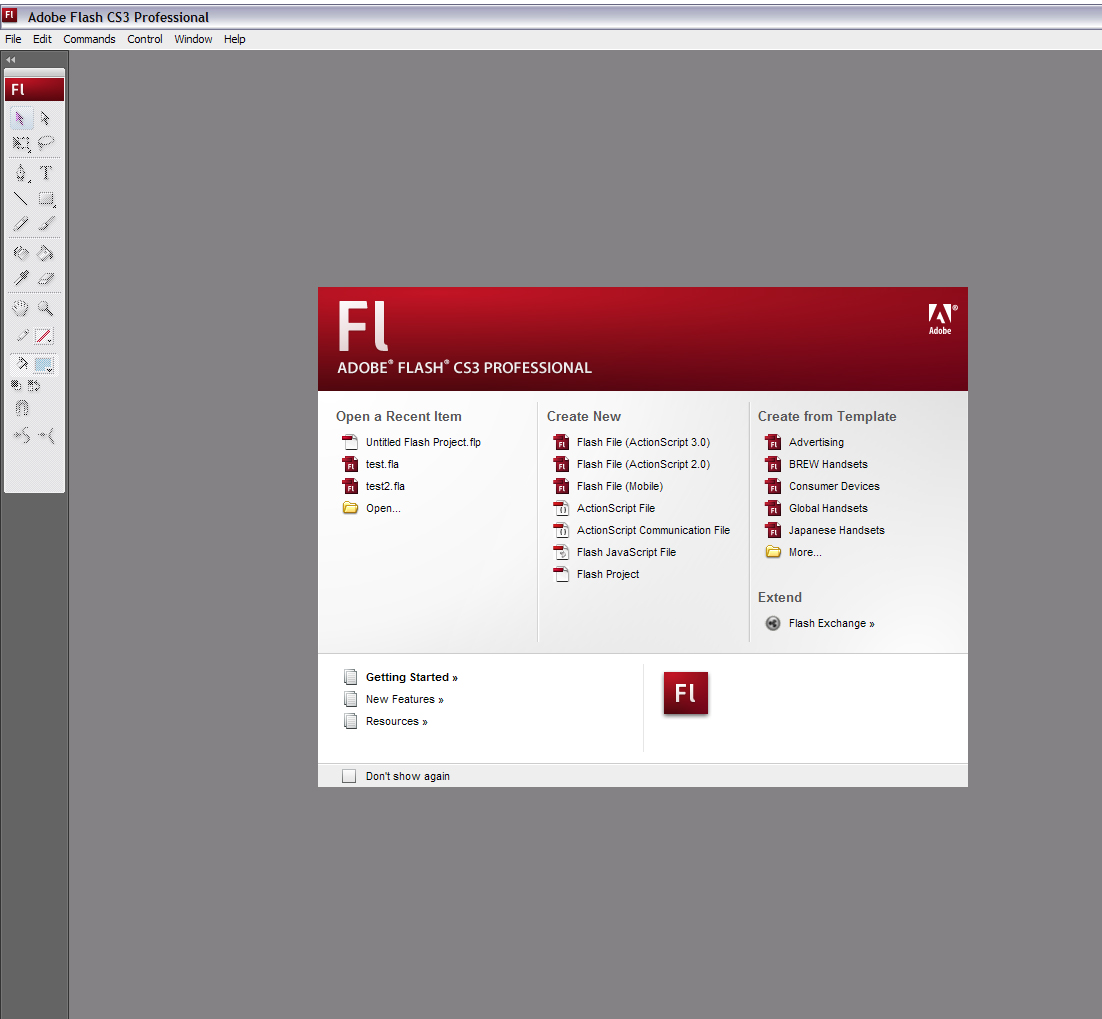Create new Flash File (ActionScript 3.0)
Viewport: 1102px width, 1019px height.
[632, 442]
